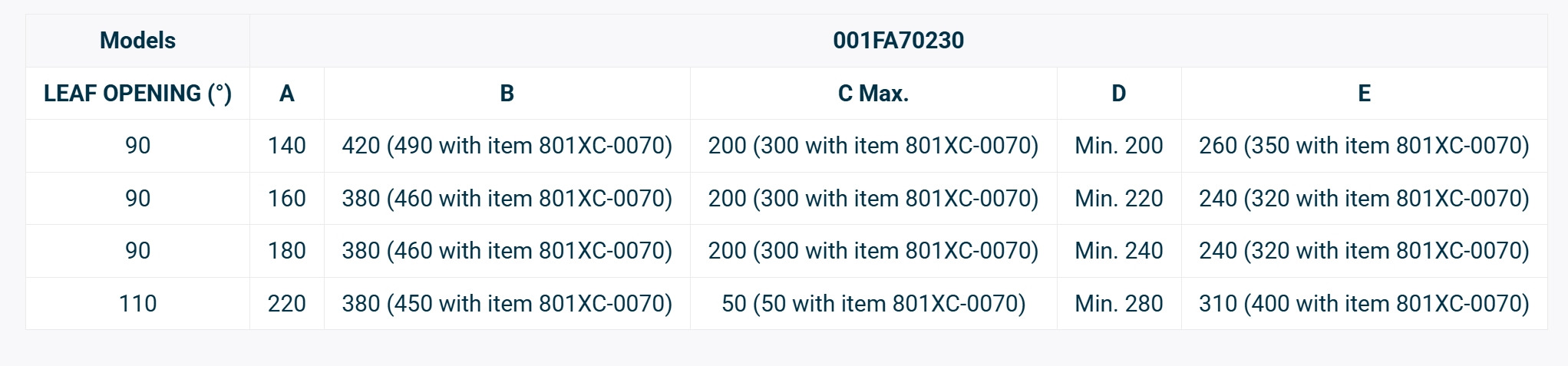Click the A value 160 cell
1568x366 pixels.
coord(286,199)
